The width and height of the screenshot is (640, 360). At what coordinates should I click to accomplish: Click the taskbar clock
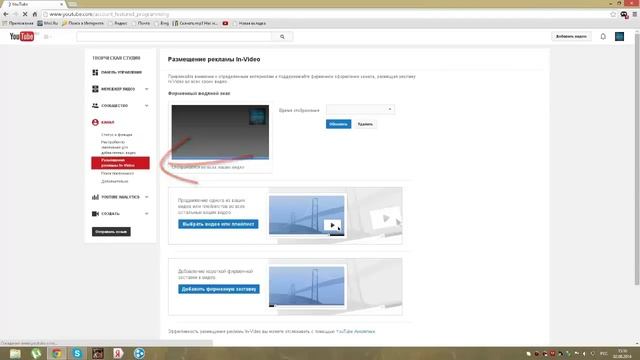pyautogui.click(x=622, y=353)
